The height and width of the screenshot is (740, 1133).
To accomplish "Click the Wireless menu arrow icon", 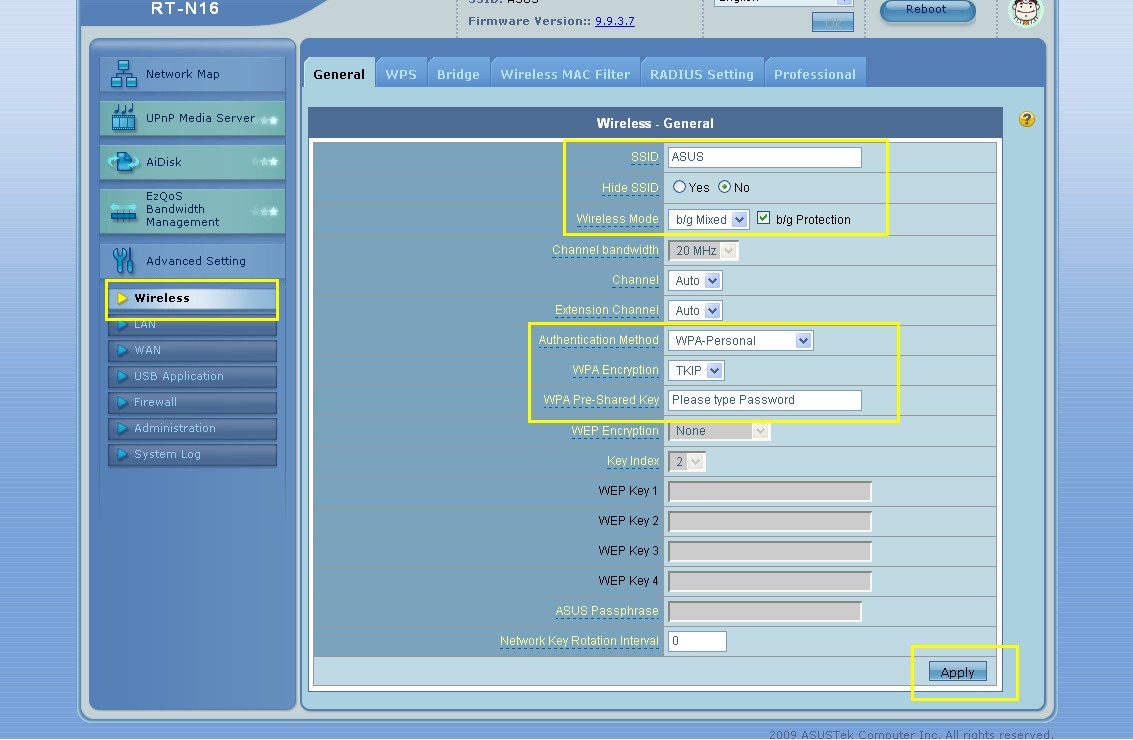I will point(122,298).
